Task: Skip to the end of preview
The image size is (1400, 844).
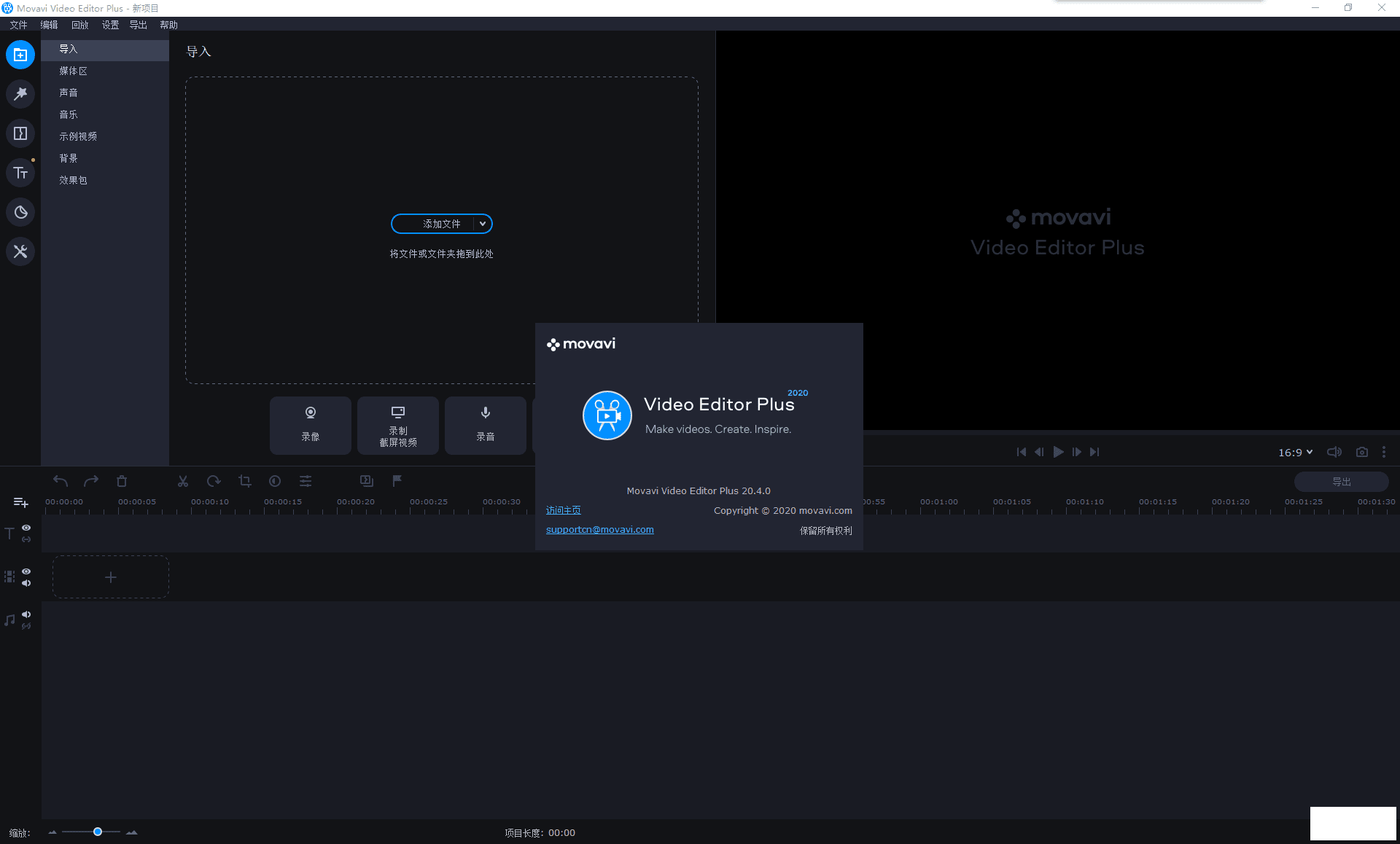Action: [x=1094, y=452]
